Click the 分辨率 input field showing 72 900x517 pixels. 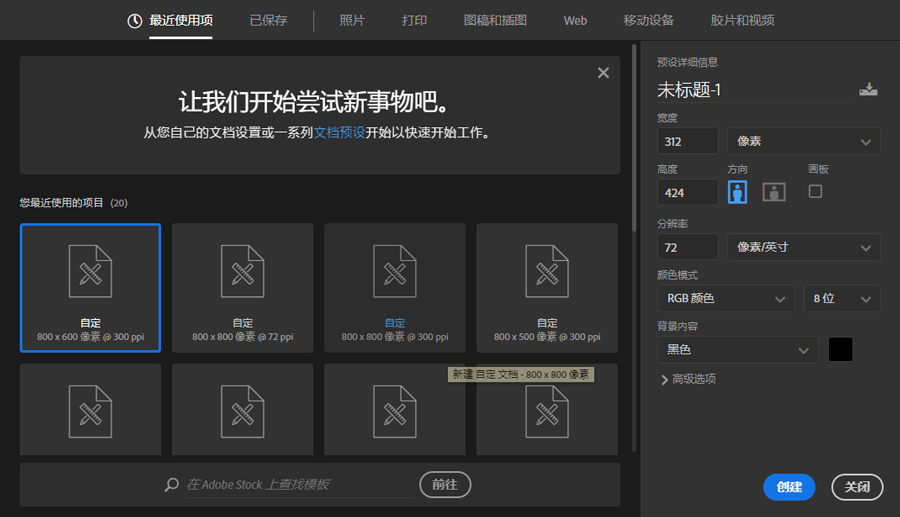pyautogui.click(x=688, y=247)
